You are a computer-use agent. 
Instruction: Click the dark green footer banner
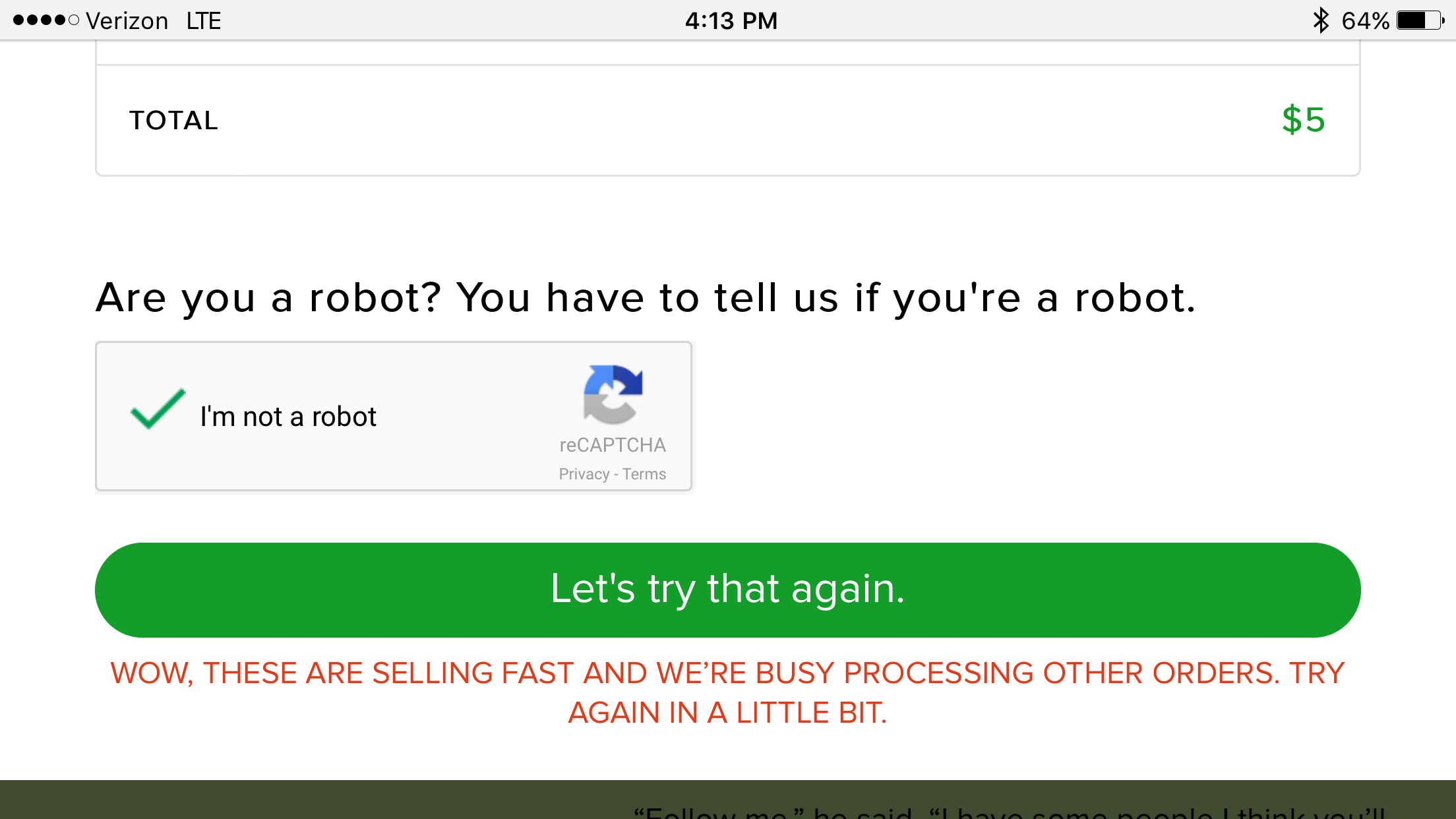[x=330, y=800]
